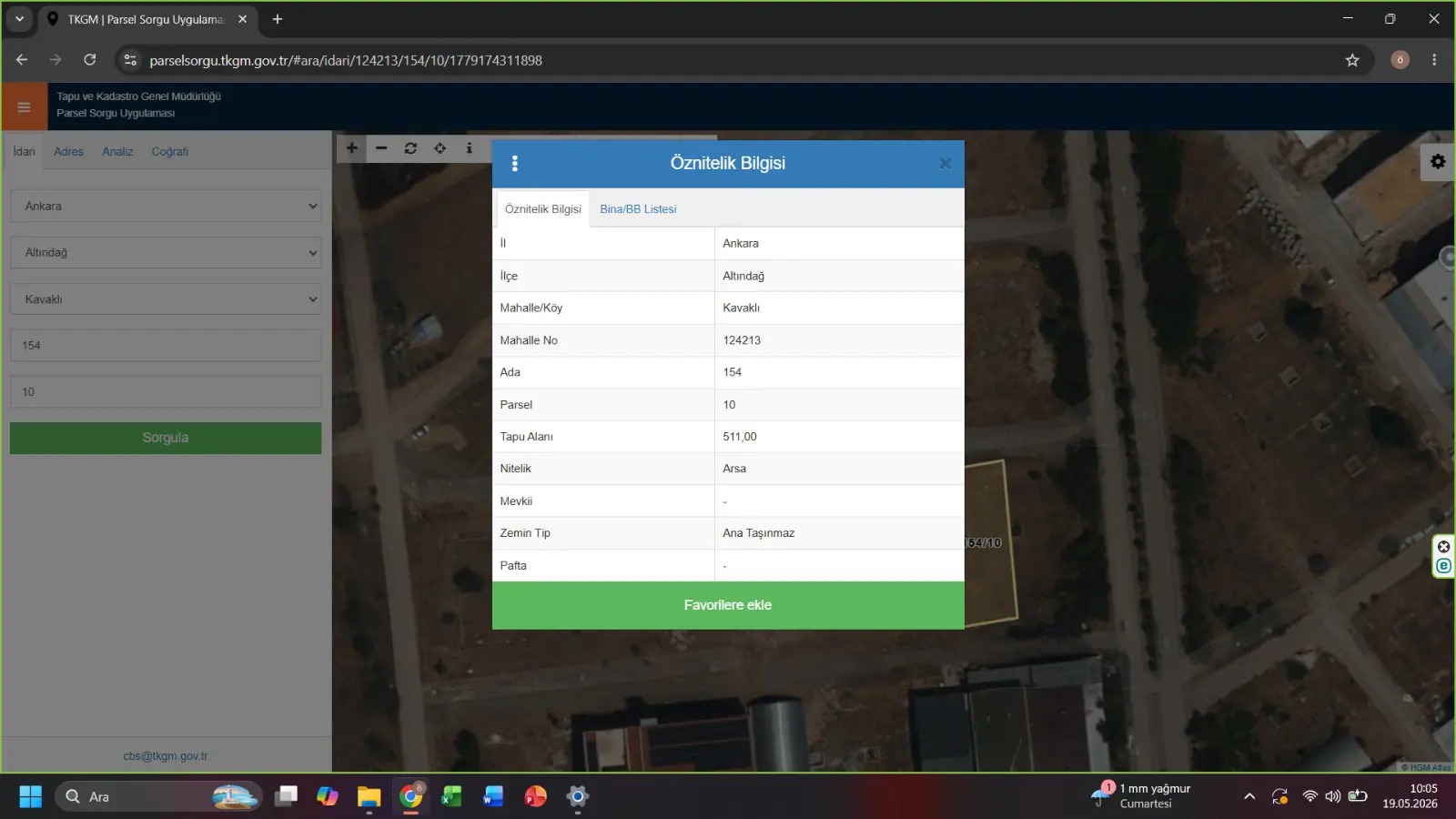
Task: Click the Tapu Alanı value 511,00
Action: [x=740, y=437]
